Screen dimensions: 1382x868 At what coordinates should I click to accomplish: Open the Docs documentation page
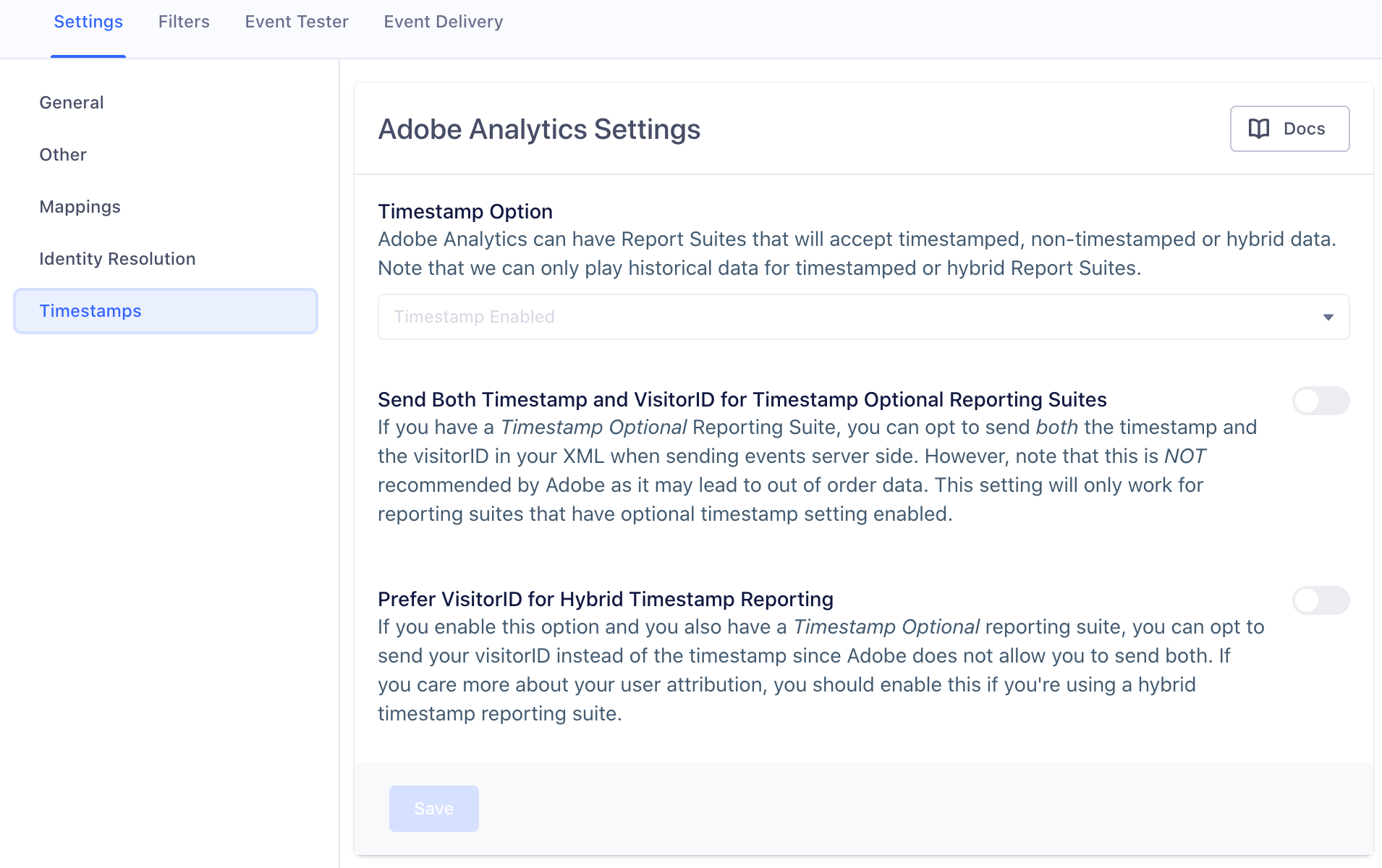pyautogui.click(x=1289, y=128)
